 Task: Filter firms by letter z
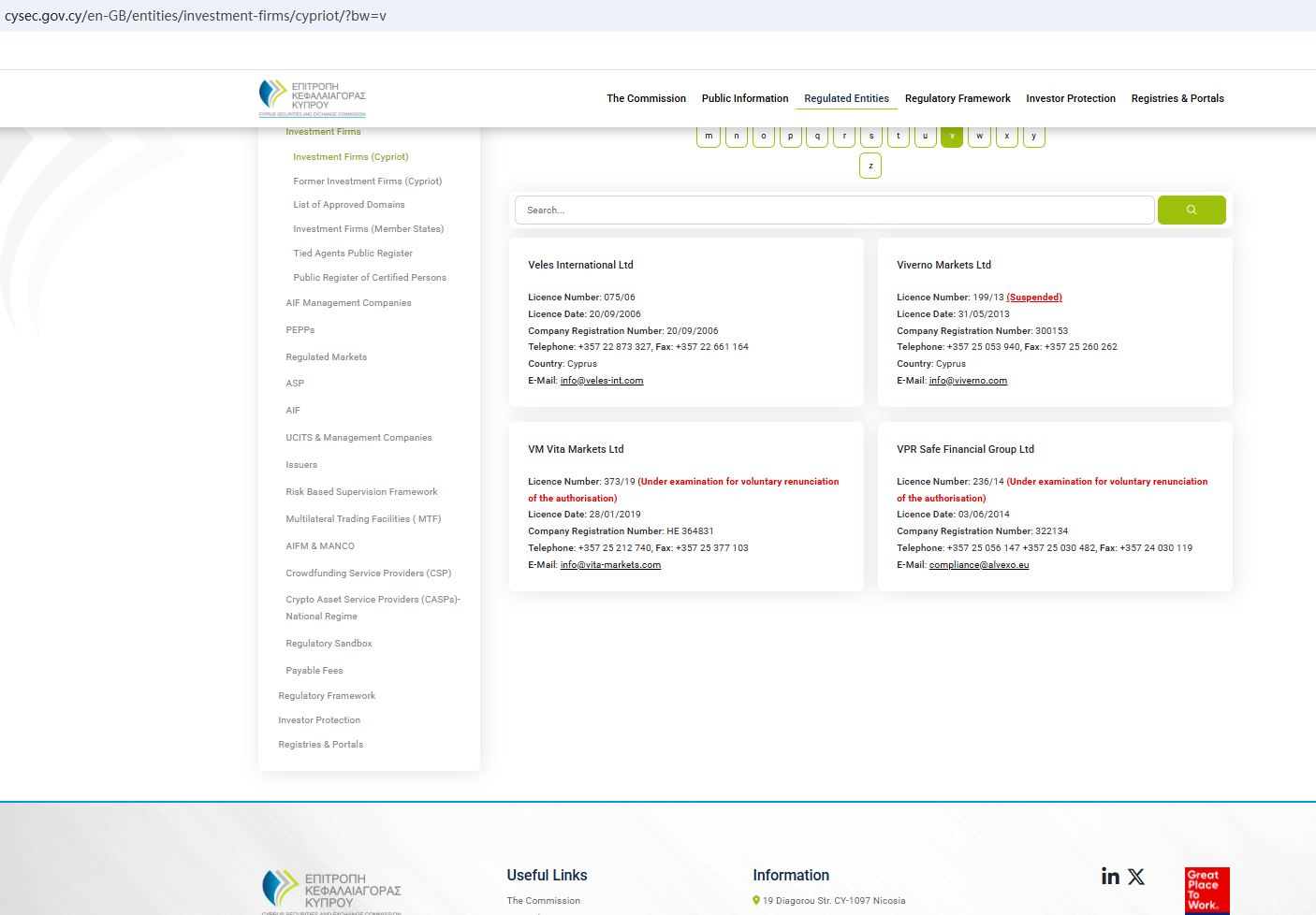(870, 166)
